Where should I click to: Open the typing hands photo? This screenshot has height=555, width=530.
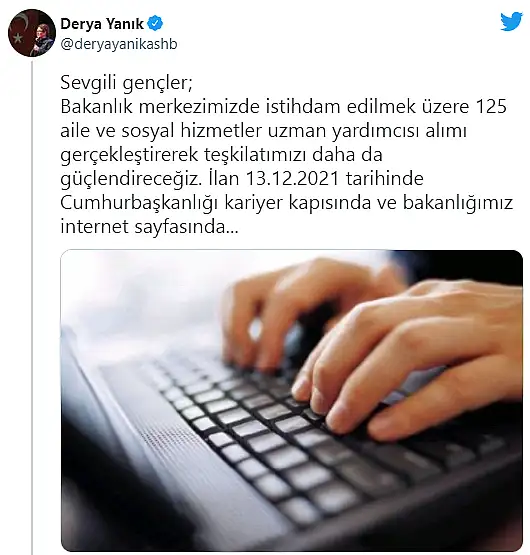click(292, 400)
